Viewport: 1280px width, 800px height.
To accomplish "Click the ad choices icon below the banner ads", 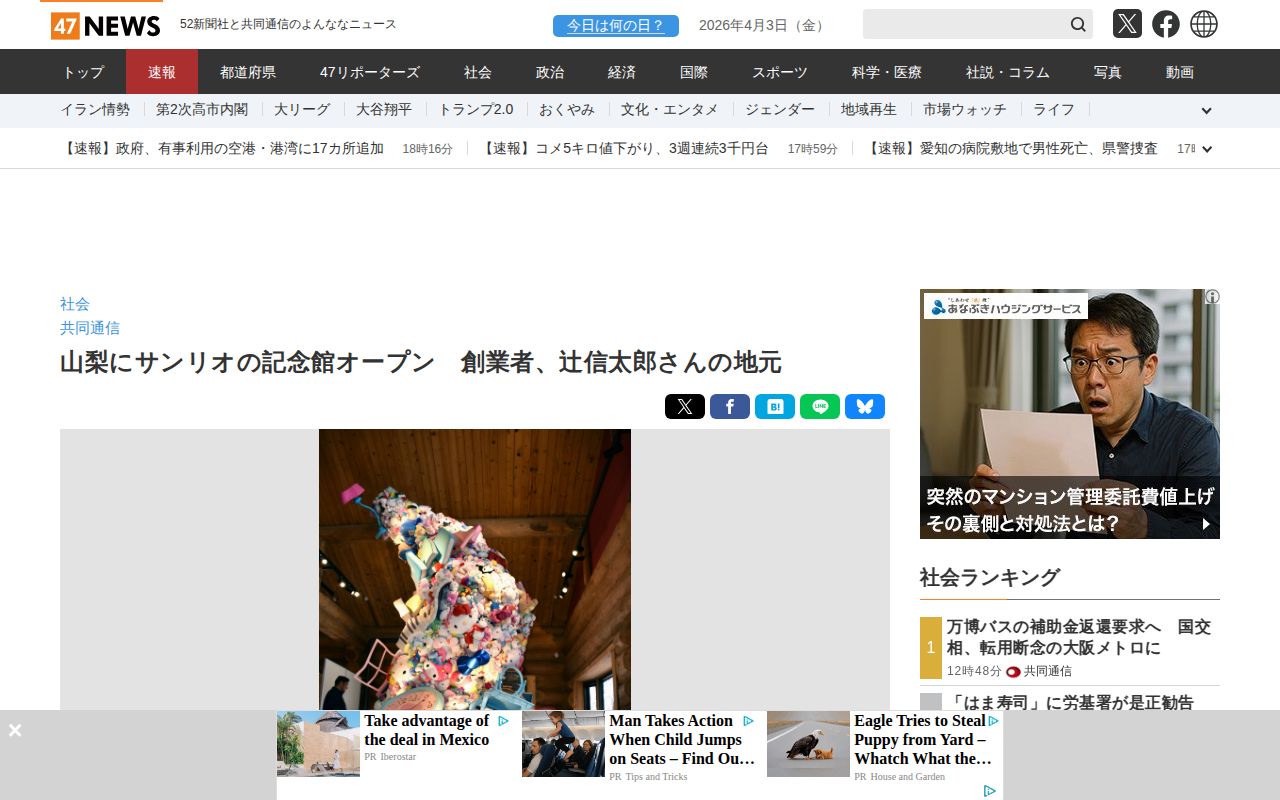I will 990,791.
